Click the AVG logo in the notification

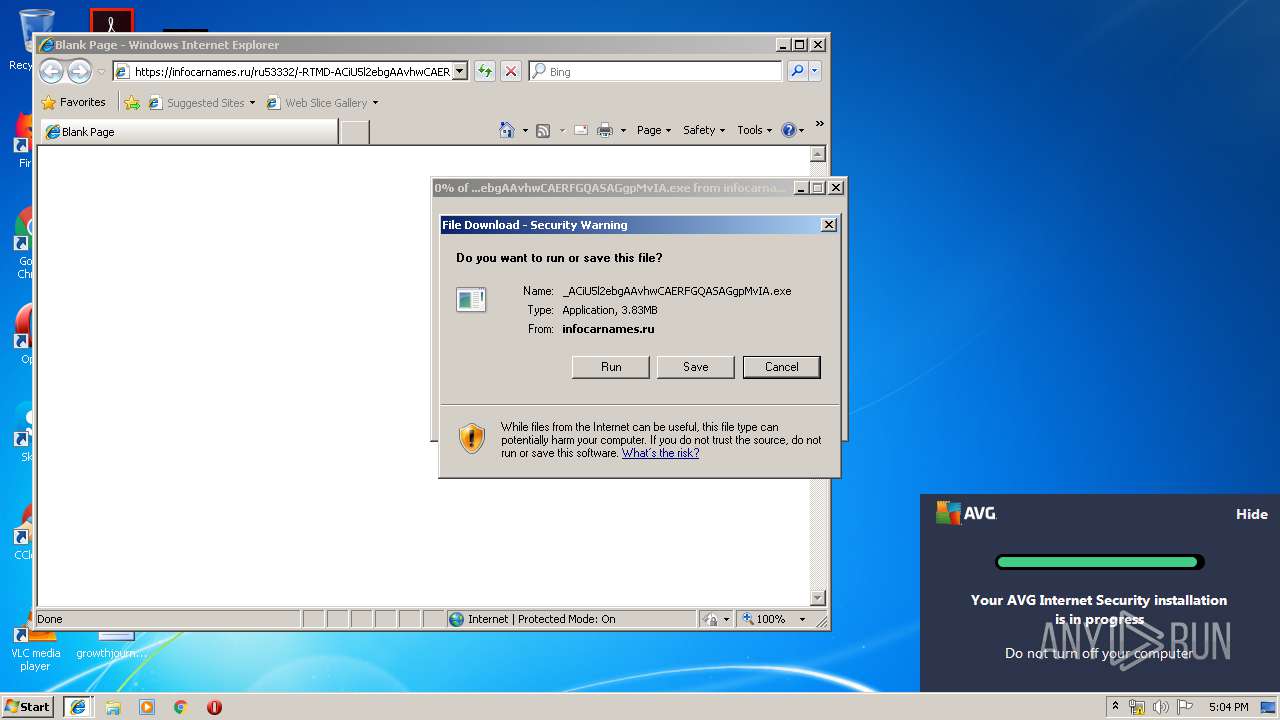point(966,513)
